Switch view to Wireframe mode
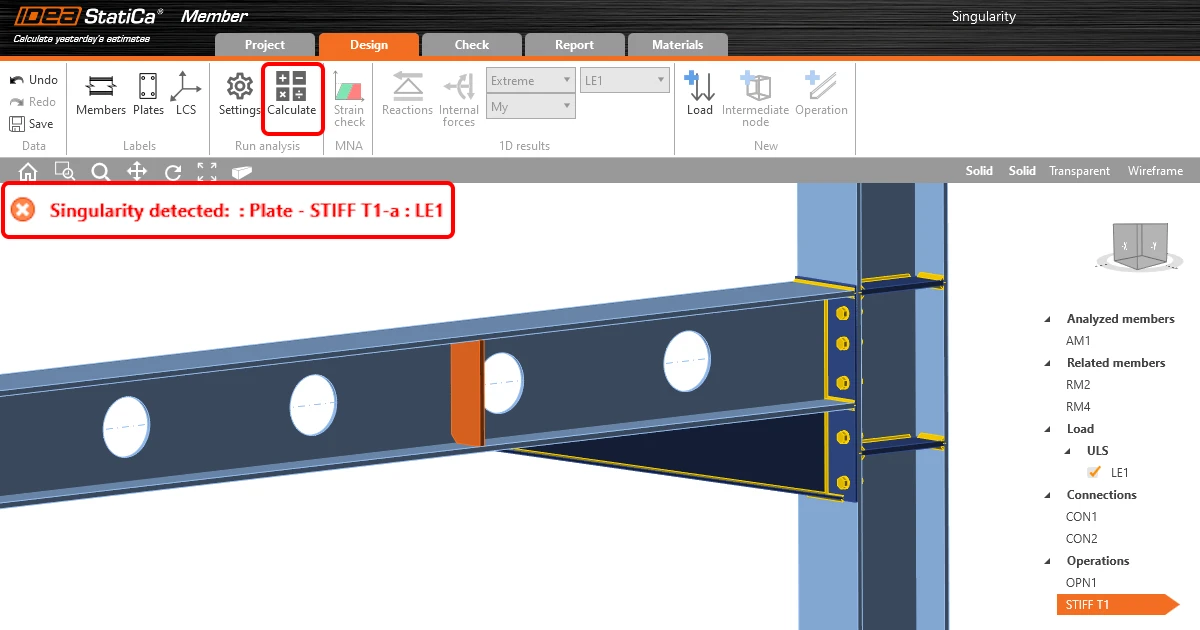 tap(1155, 171)
